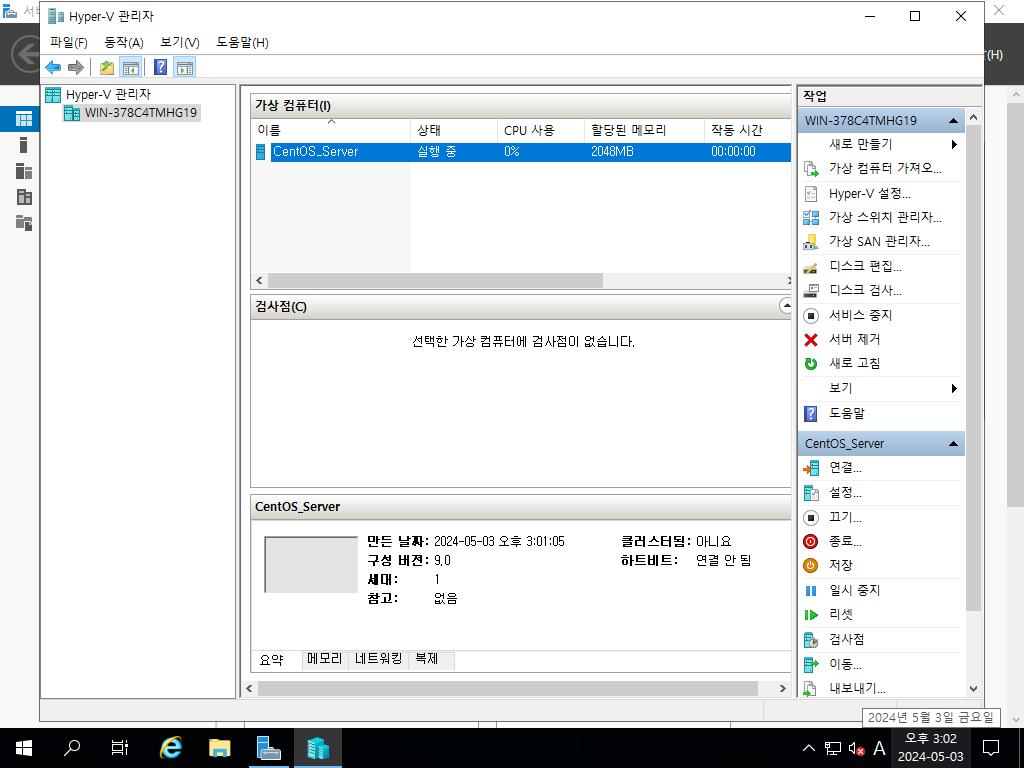
Task: Toggle the show/hide action pane icon
Action: pos(185,67)
